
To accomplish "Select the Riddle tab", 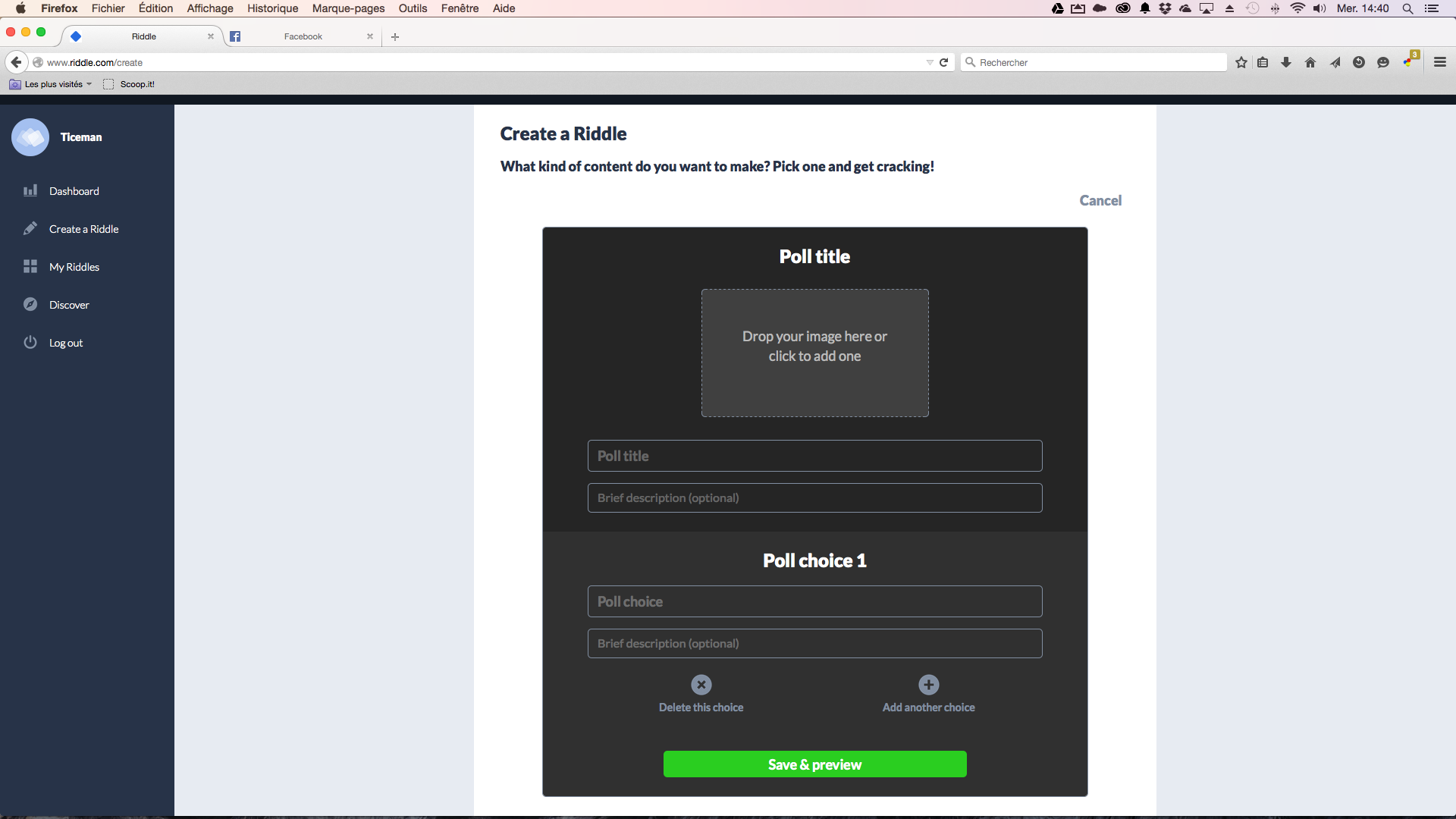I will 144,36.
